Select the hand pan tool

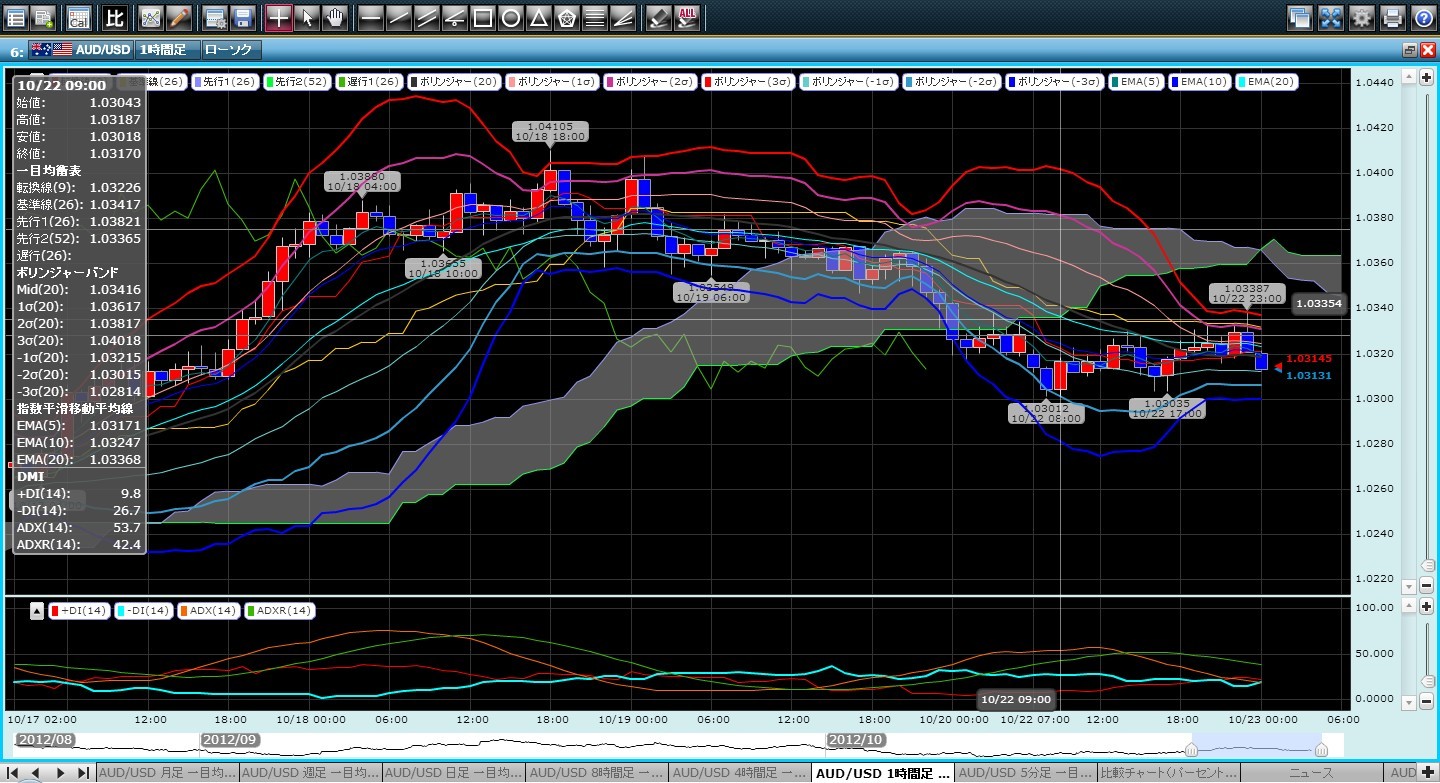coord(337,17)
